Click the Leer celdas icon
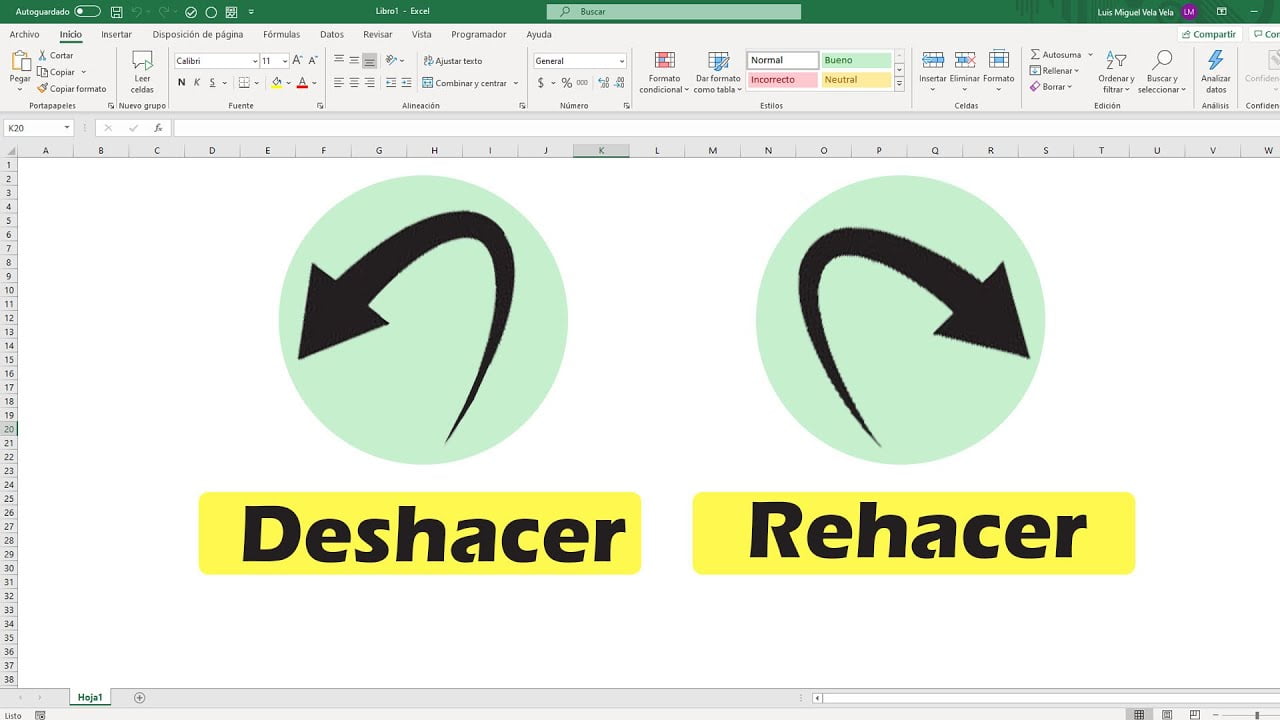 click(142, 61)
